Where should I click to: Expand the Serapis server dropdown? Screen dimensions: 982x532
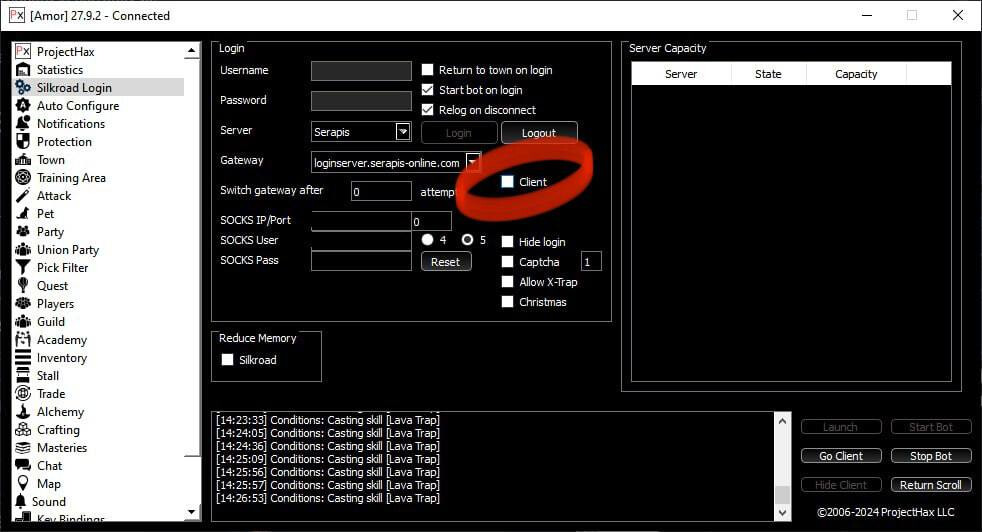pyautogui.click(x=403, y=131)
